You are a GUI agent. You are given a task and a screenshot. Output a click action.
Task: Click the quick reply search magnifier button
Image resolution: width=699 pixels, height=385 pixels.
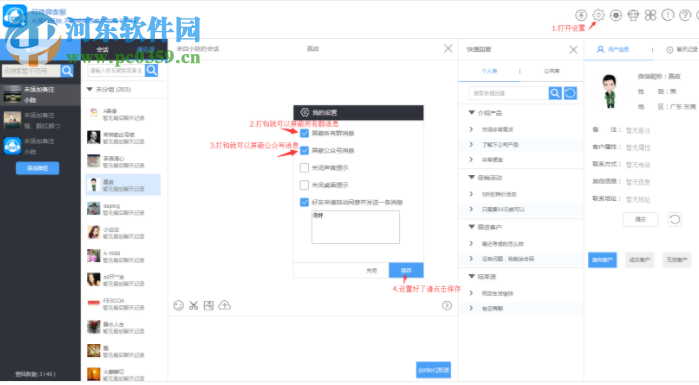pos(555,93)
